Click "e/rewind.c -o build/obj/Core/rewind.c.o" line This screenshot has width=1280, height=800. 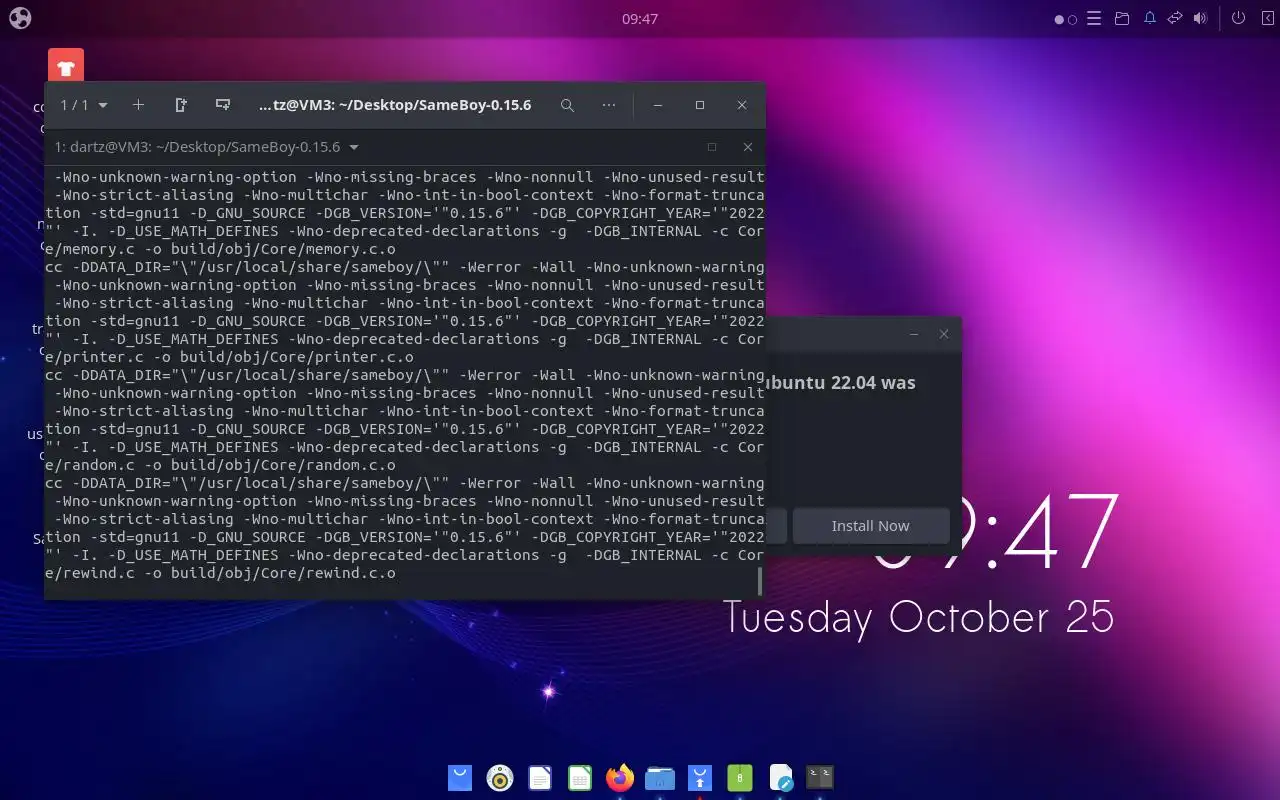pyautogui.click(x=221, y=573)
